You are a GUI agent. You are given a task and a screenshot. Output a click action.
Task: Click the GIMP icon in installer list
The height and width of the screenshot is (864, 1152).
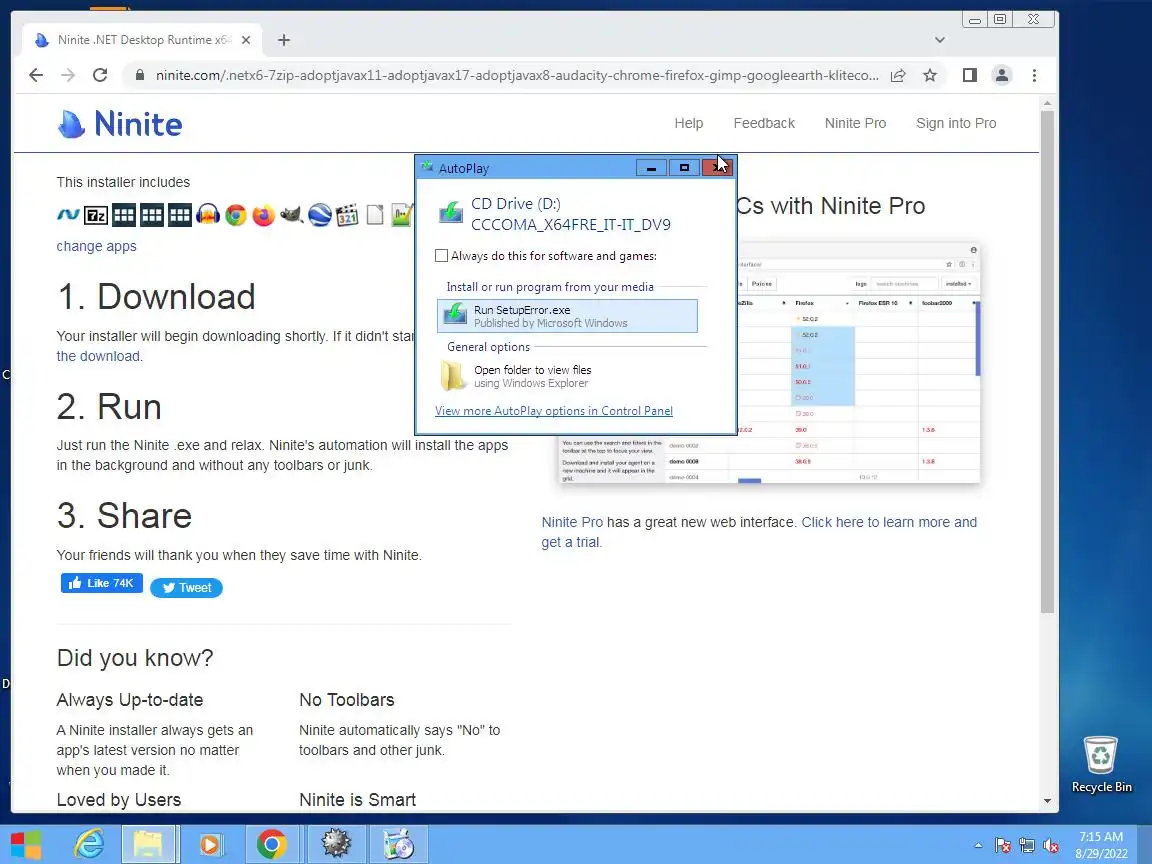(292, 215)
